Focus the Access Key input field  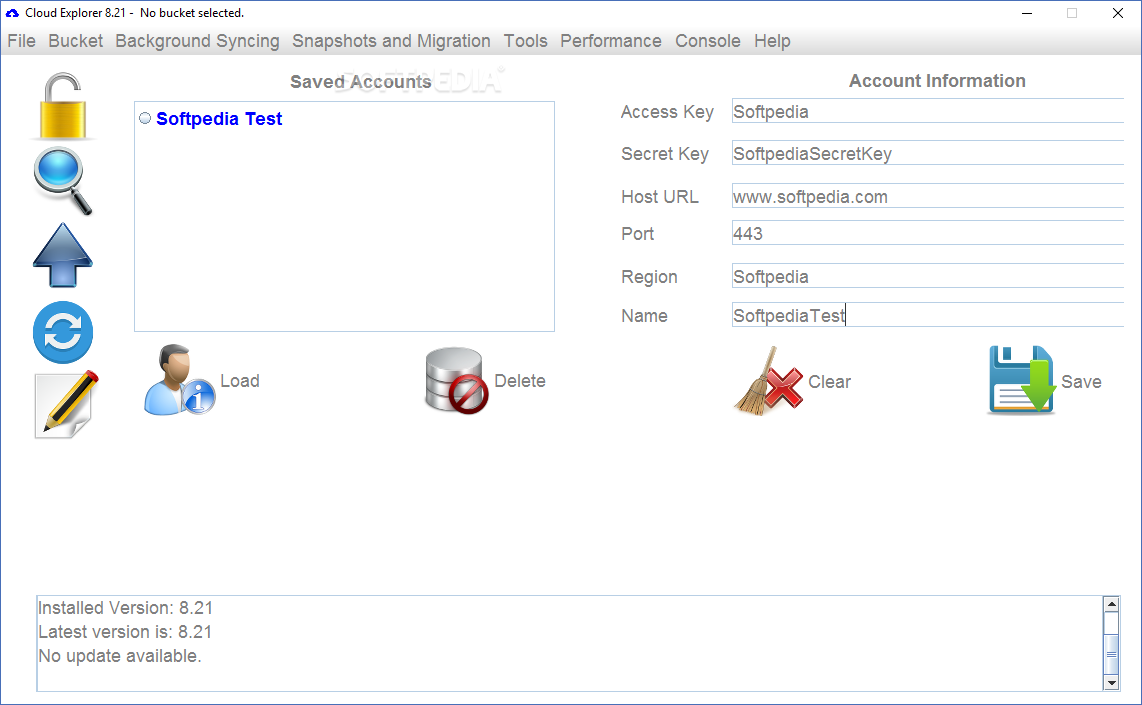(x=927, y=111)
